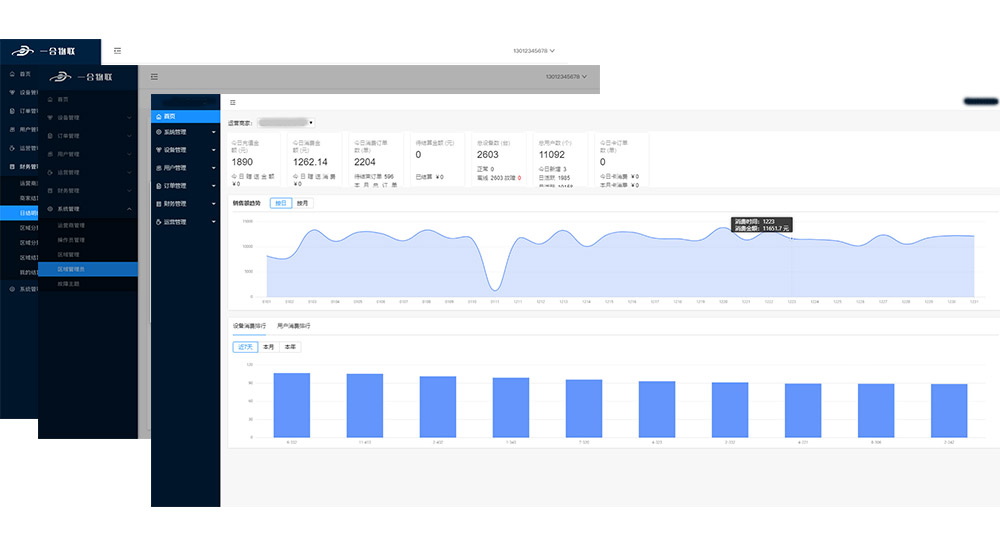Click the 设备管理 wifi icon in the front sidebar

[x=158, y=150]
